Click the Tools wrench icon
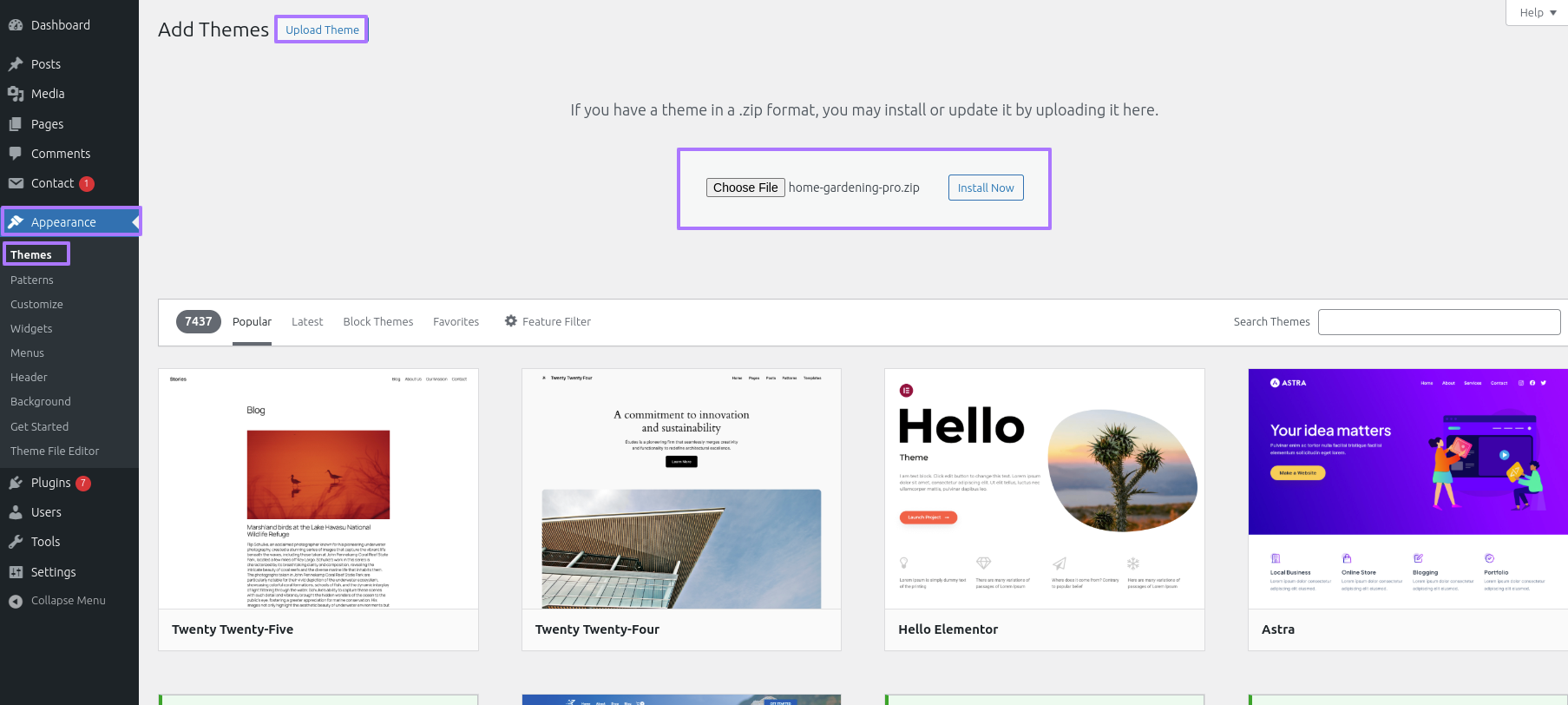1568x705 pixels. 16,542
